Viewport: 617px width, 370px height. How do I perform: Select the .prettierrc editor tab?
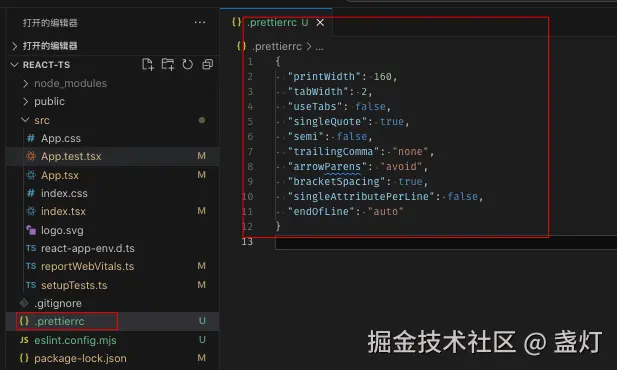[x=277, y=22]
